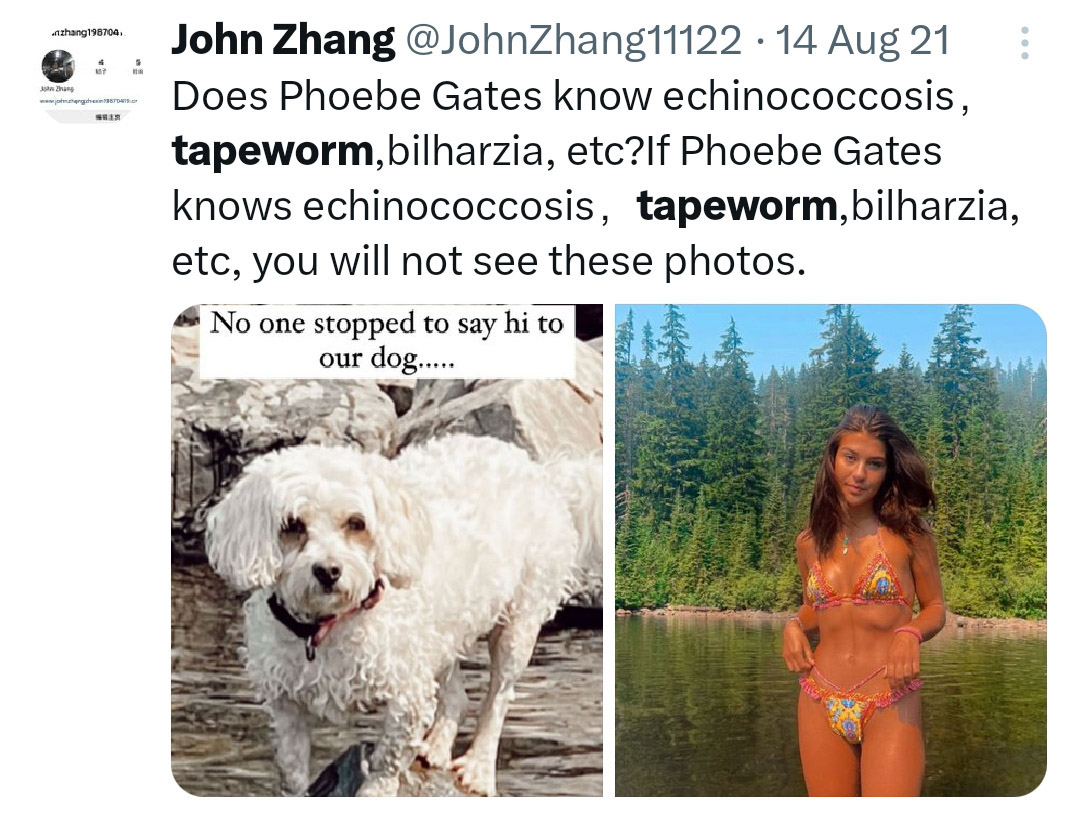1080x818 pixels.
Task: Open the @JohnZhang11122 handle link
Action: tap(573, 41)
